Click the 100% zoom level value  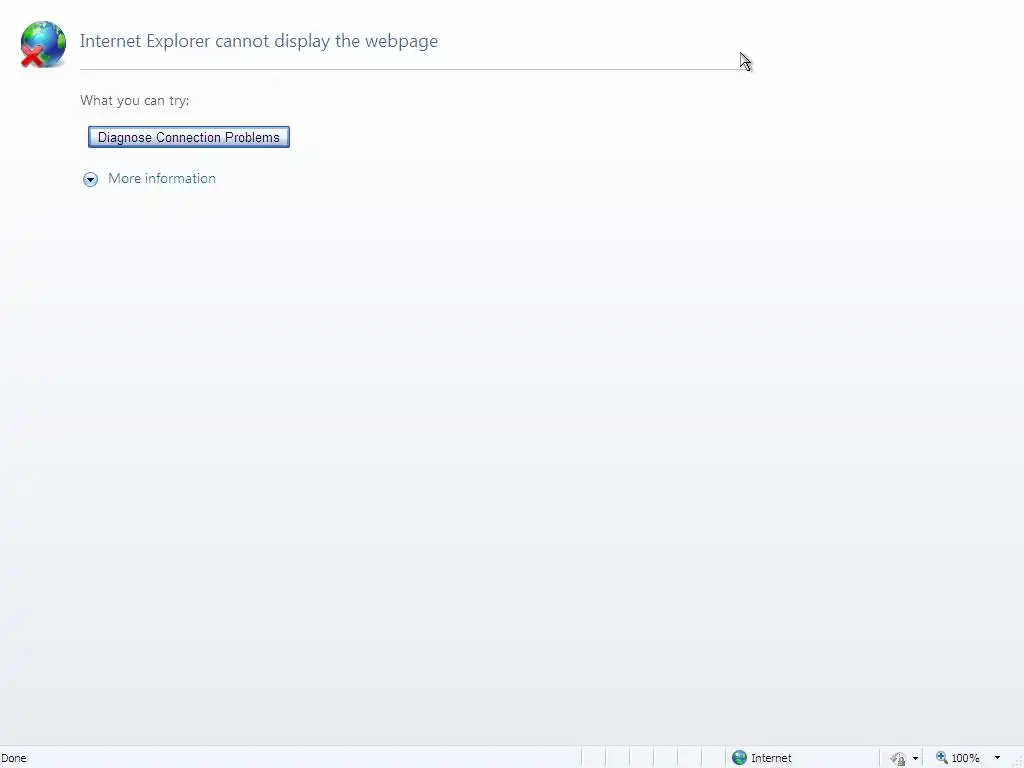coord(965,758)
